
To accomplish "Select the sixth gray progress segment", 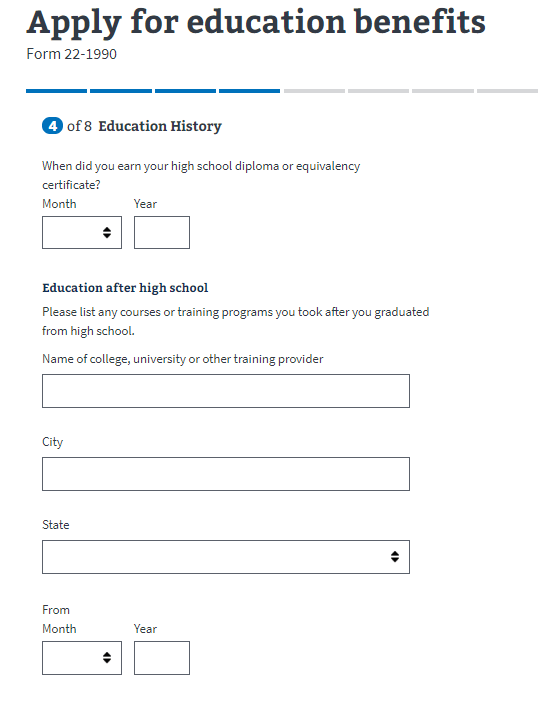I will [x=379, y=91].
